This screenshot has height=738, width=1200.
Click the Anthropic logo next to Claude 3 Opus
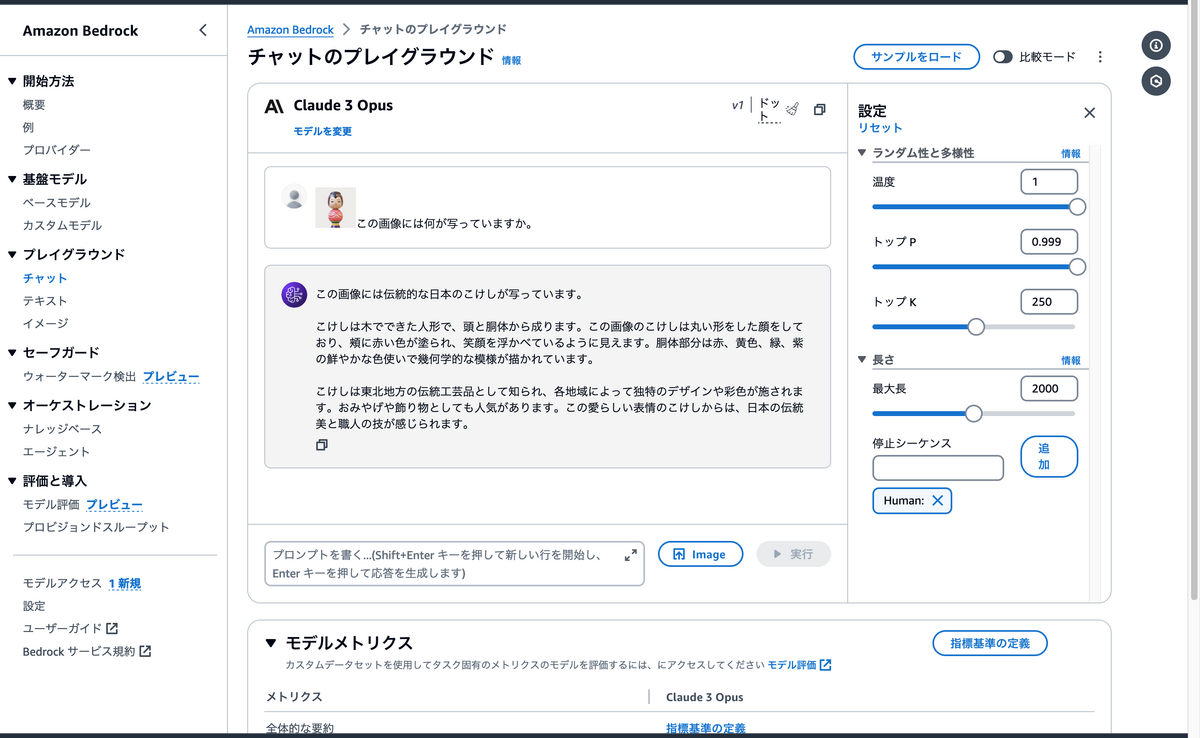coord(274,106)
